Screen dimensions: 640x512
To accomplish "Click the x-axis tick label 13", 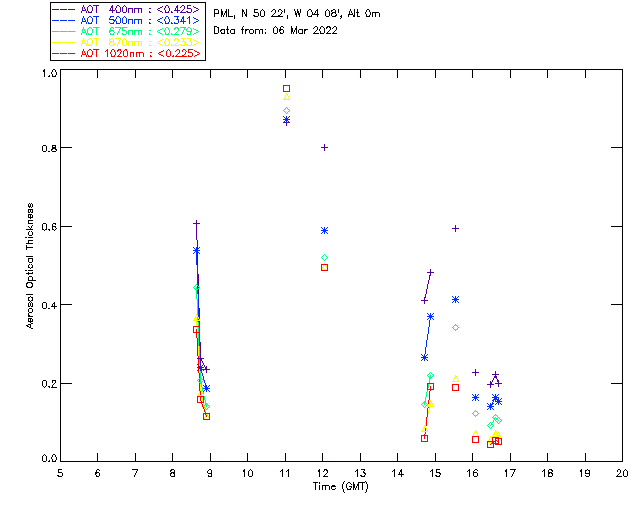I will [360, 473].
